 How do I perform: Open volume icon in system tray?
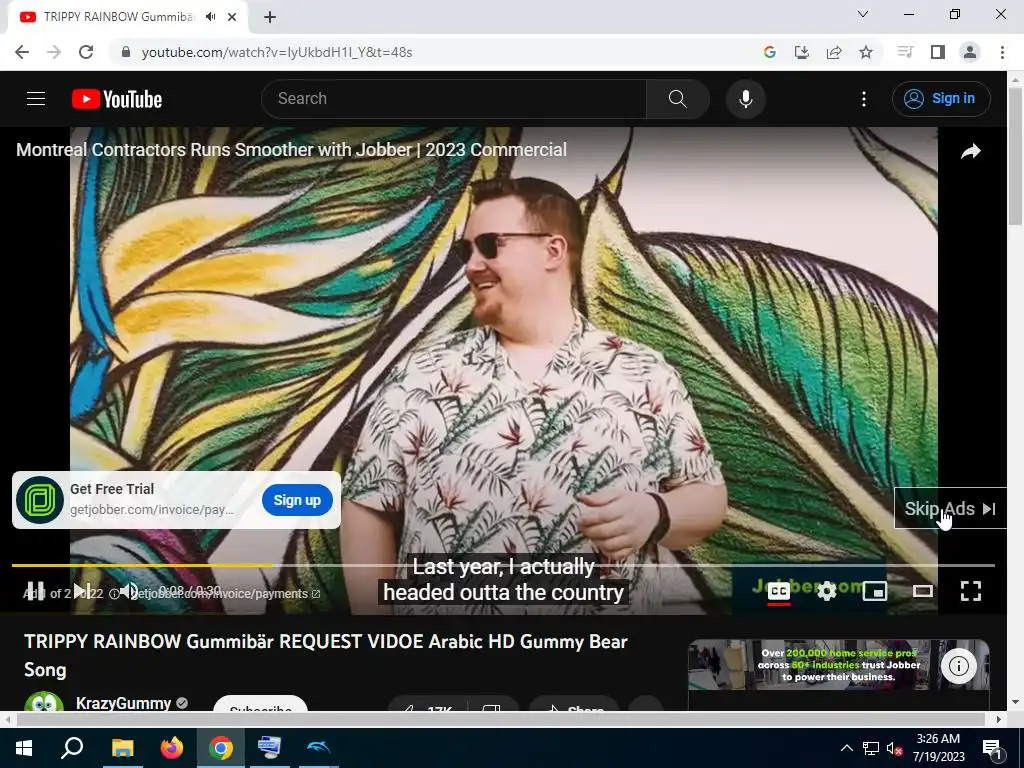[893, 748]
